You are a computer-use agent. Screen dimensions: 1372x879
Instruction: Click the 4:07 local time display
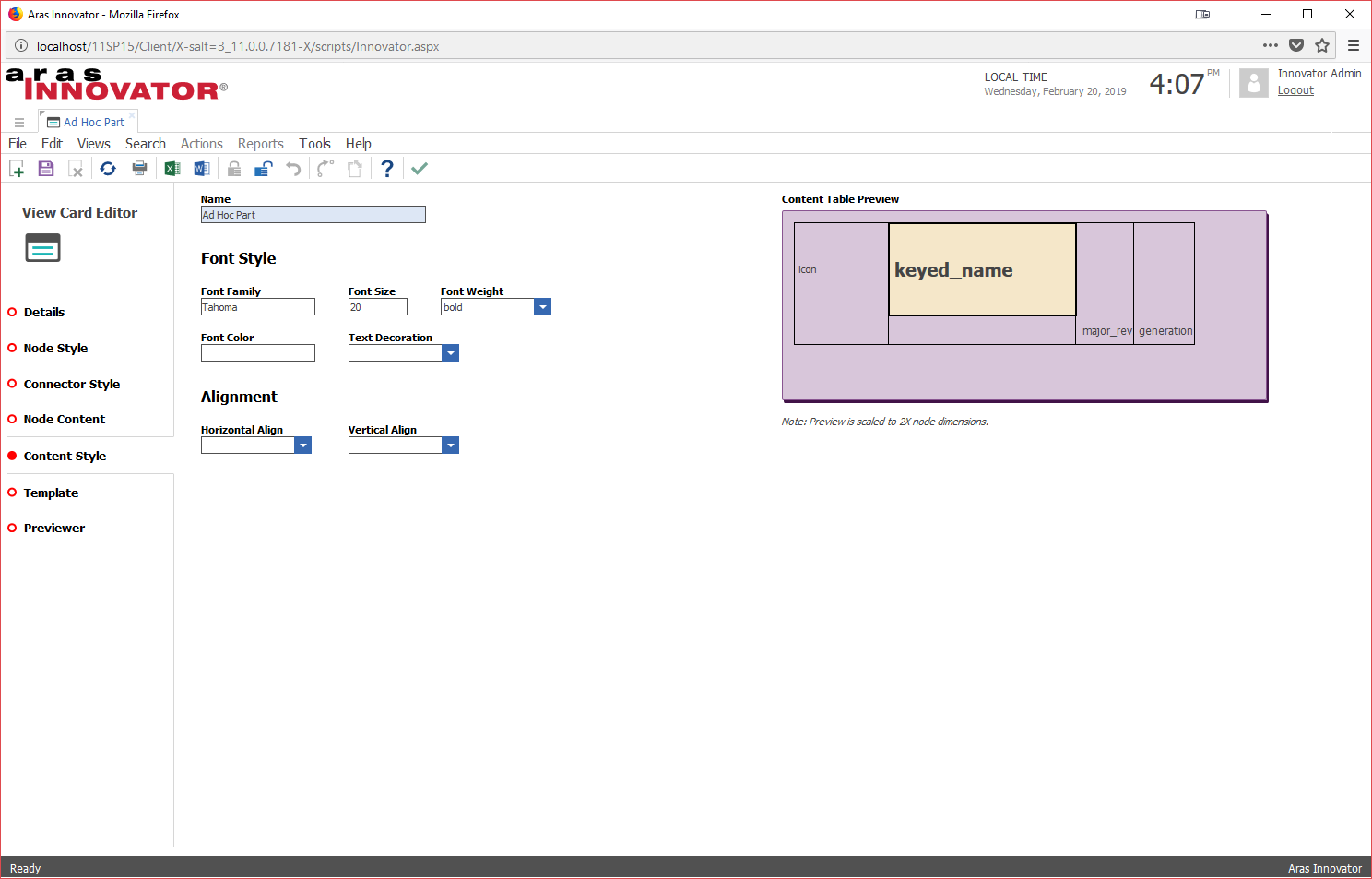[x=1177, y=84]
